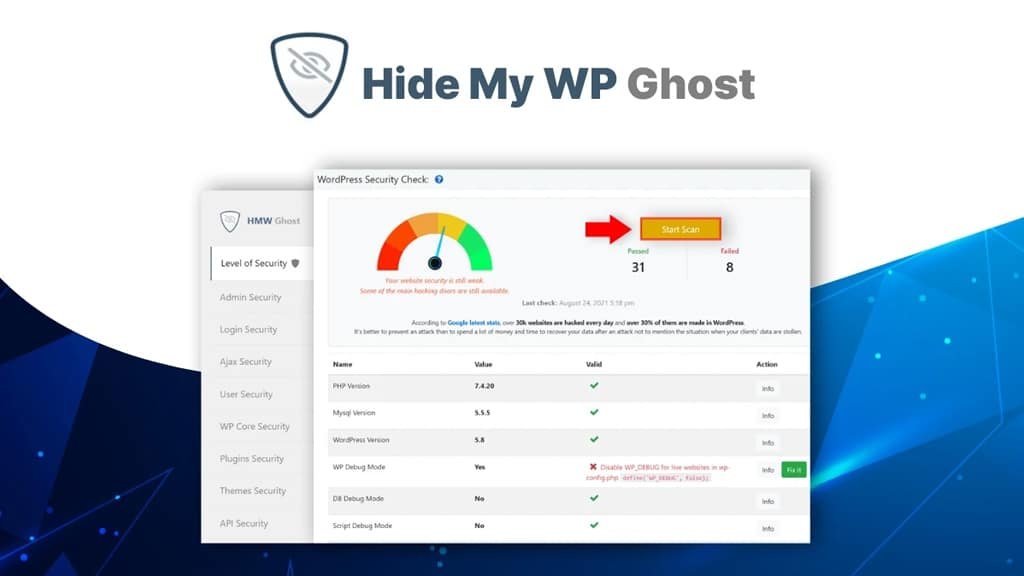
Task: Open User Security section
Action: click(246, 394)
